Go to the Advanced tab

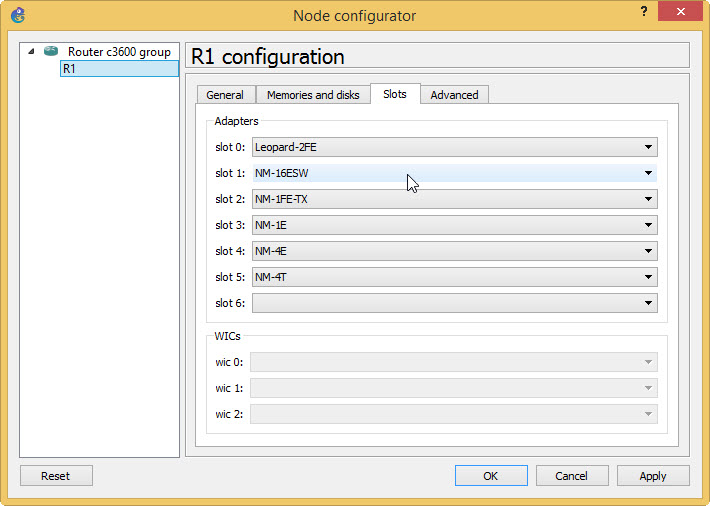[x=454, y=95]
